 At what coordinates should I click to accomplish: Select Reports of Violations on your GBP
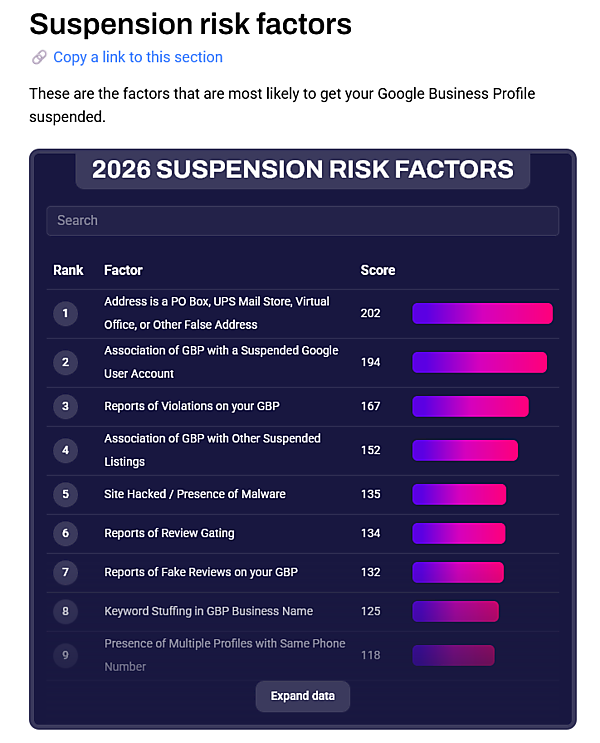point(191,406)
